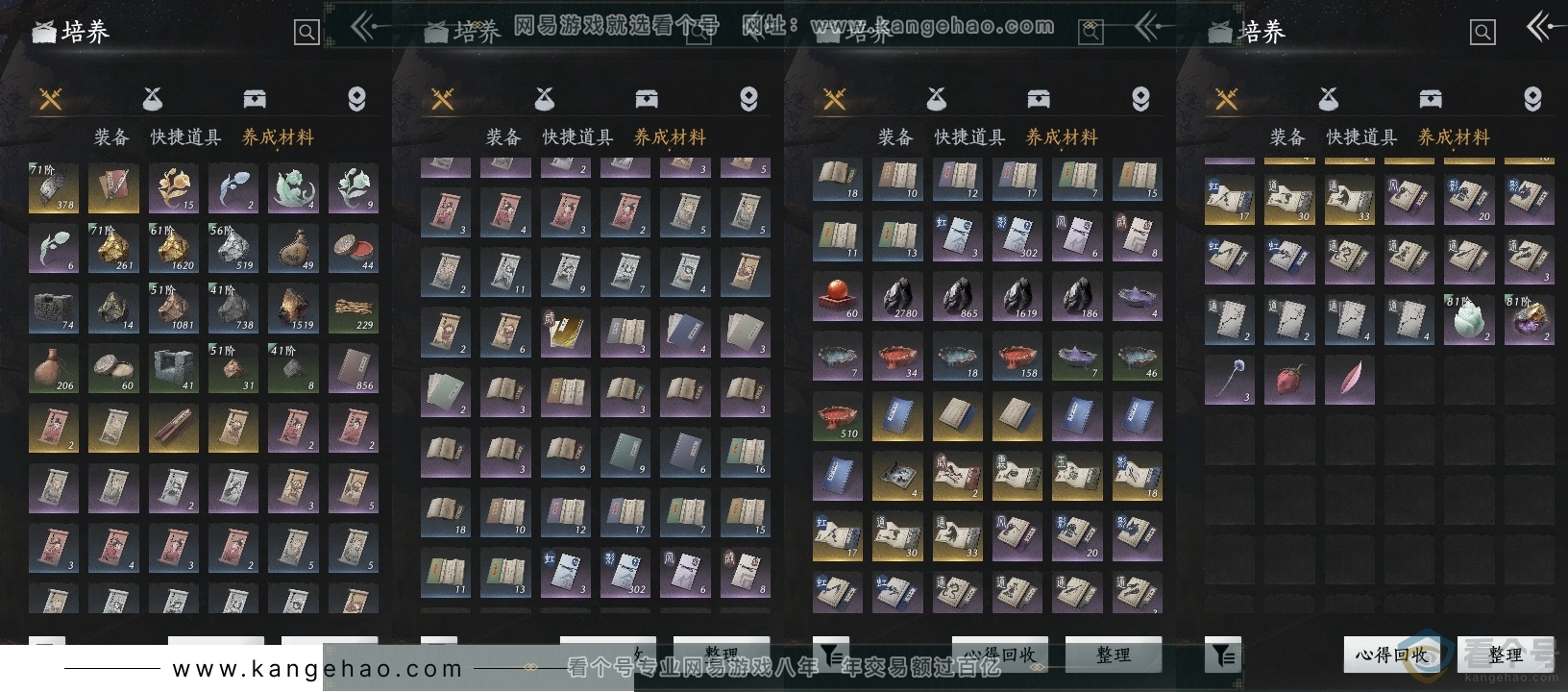This screenshot has height=692, width=1568.
Task: Select the pouch item with count 49
Action: coord(293,248)
